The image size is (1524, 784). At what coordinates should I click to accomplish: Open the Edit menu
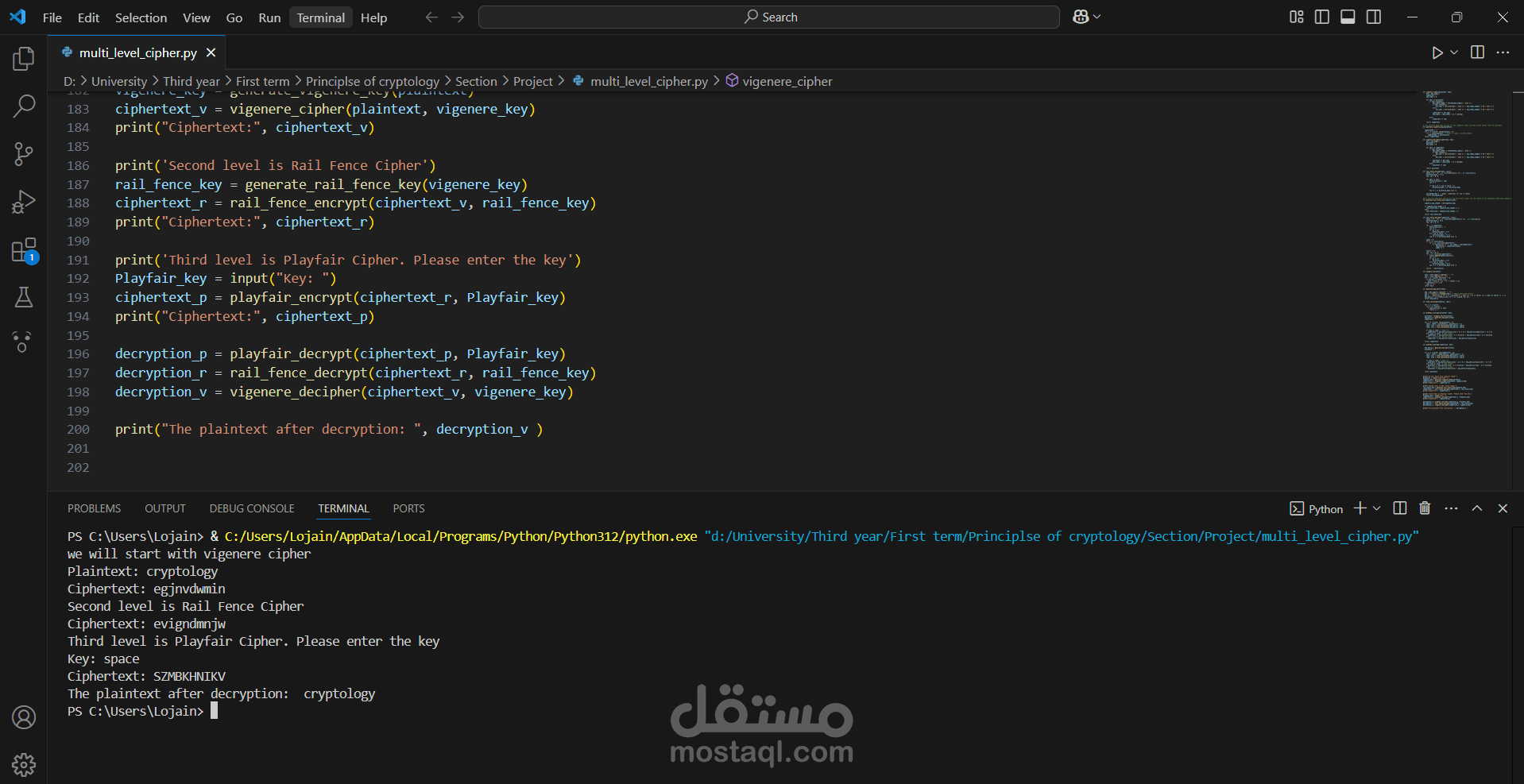pos(88,17)
